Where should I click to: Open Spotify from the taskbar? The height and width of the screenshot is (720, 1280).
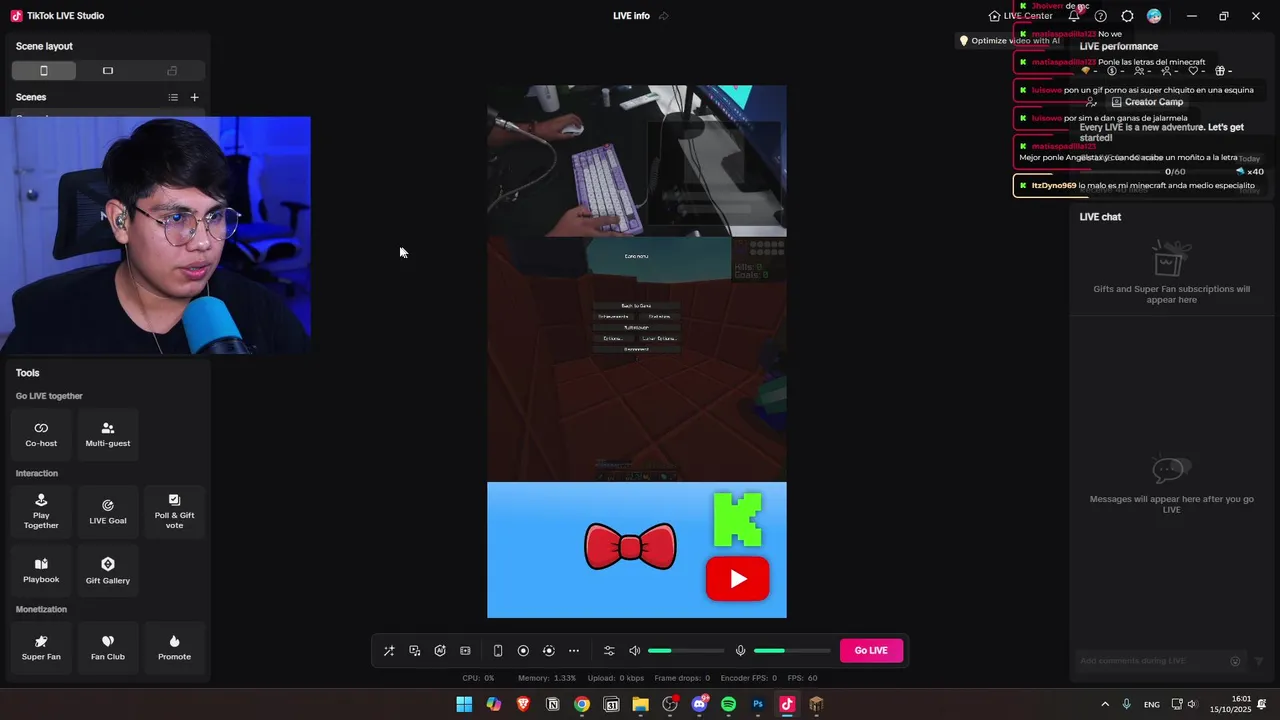click(728, 704)
